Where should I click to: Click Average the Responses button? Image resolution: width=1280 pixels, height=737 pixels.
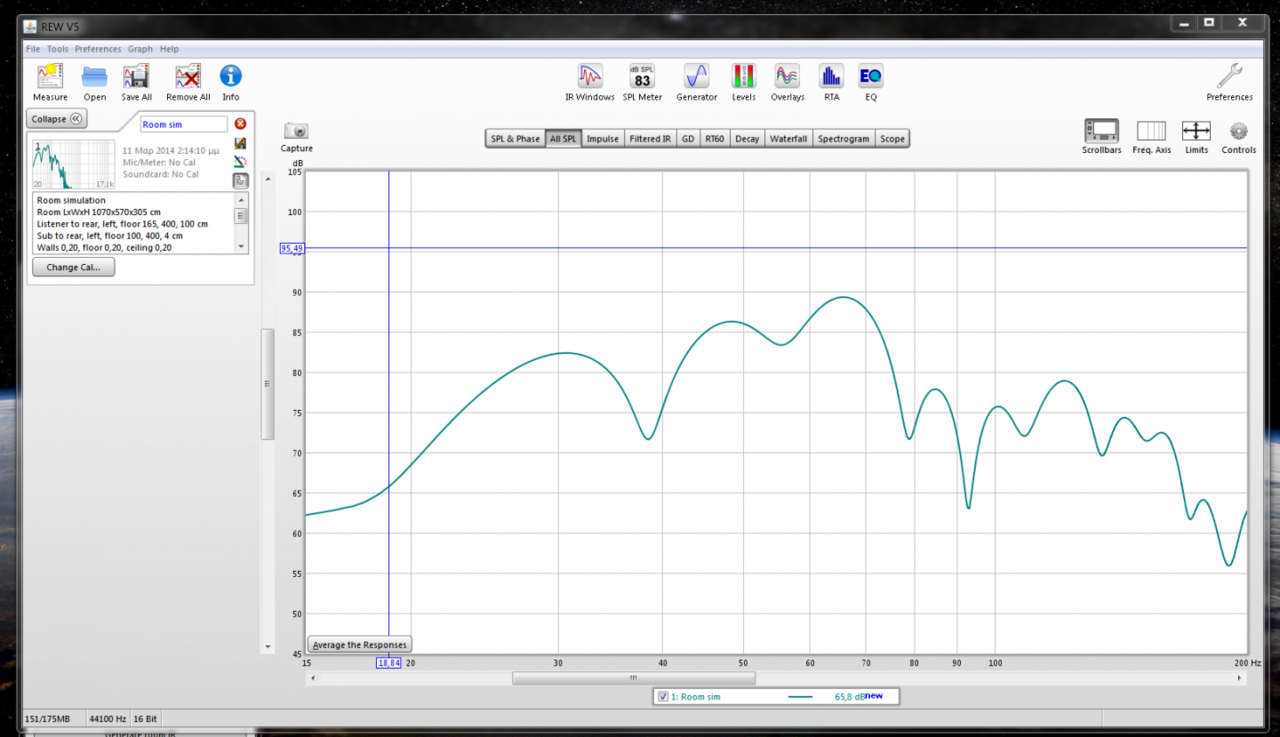point(360,645)
